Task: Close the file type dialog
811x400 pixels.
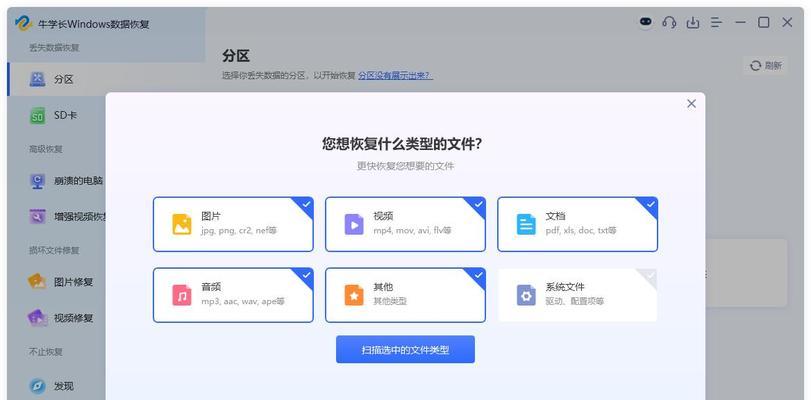Action: 692,103
